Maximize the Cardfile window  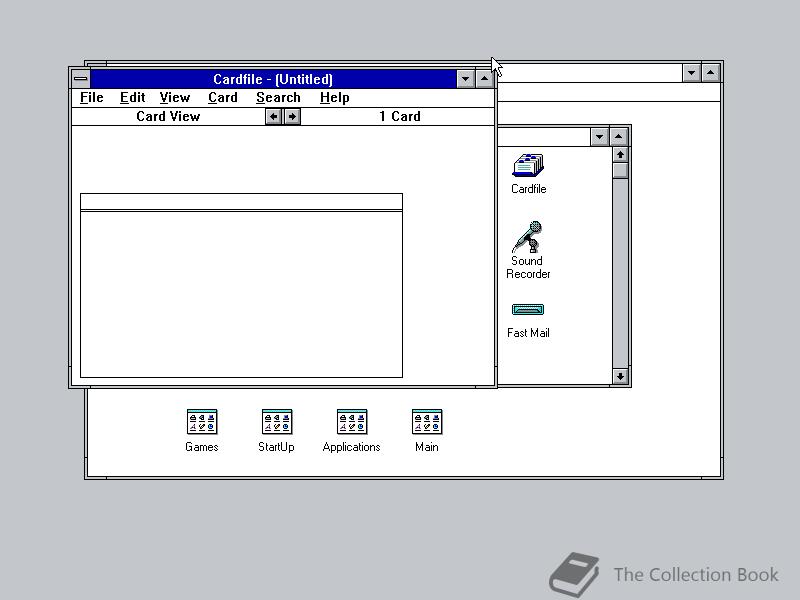click(x=484, y=79)
